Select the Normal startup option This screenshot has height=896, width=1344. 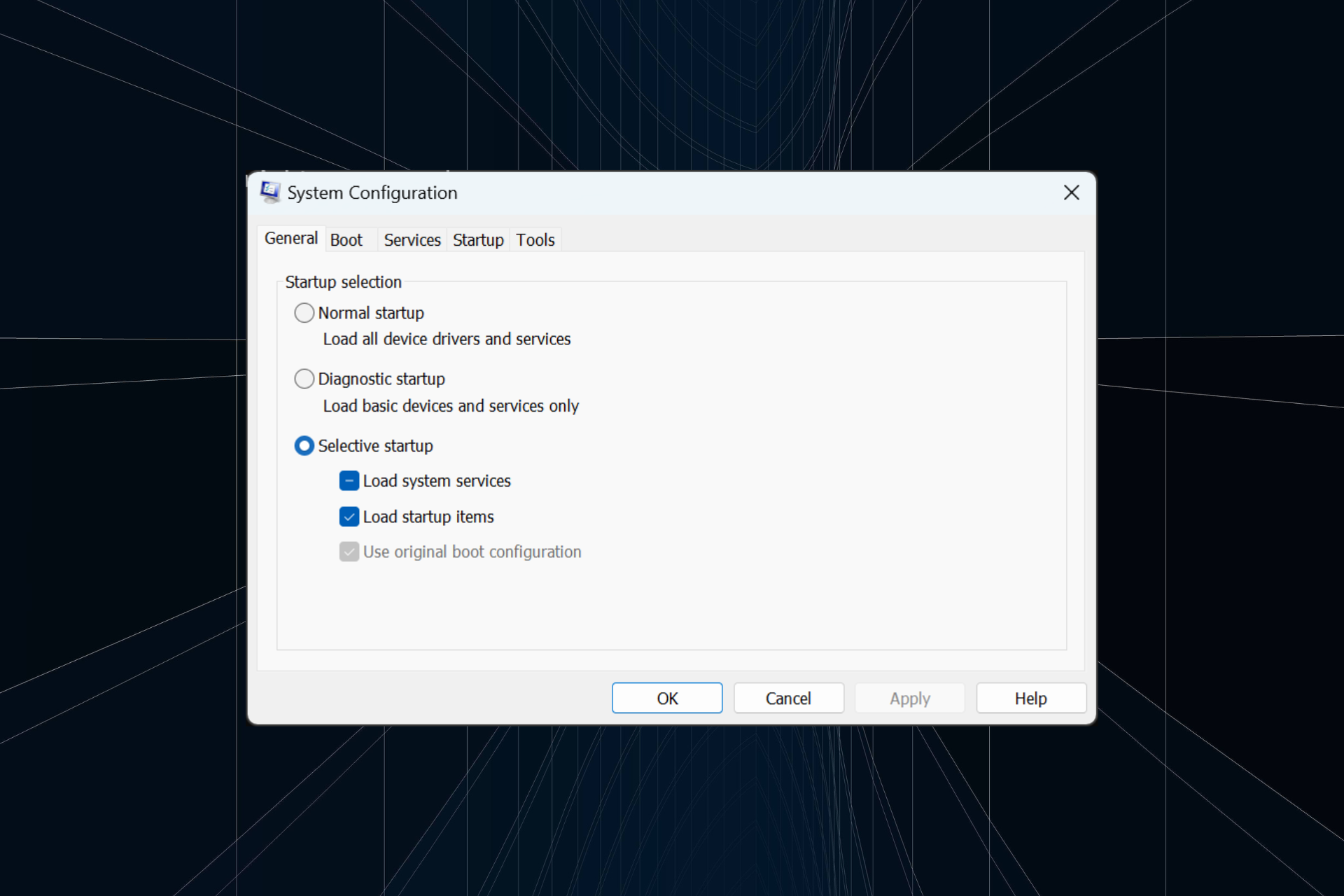304,313
